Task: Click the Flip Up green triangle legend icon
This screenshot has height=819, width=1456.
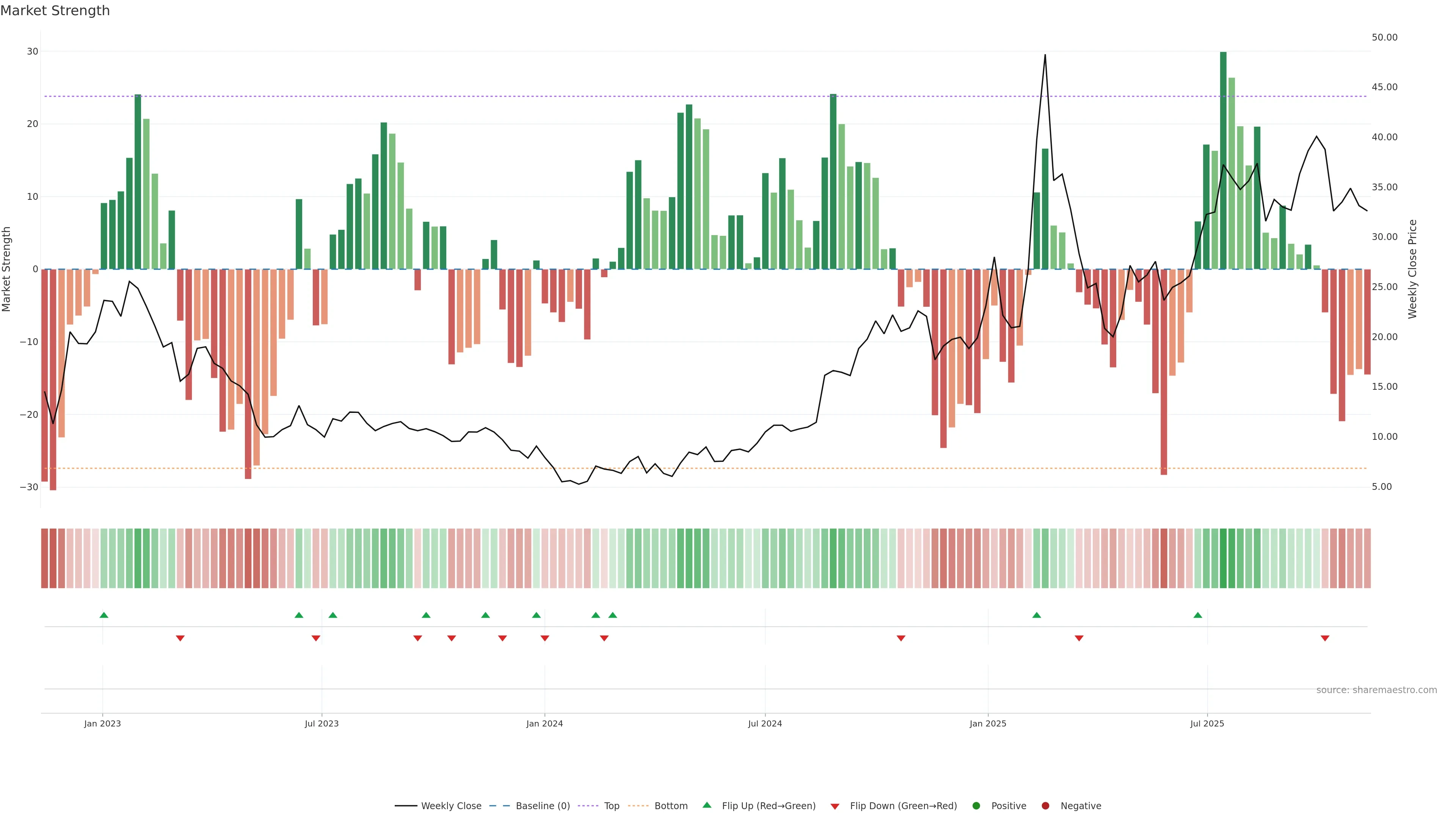Action: (706, 805)
